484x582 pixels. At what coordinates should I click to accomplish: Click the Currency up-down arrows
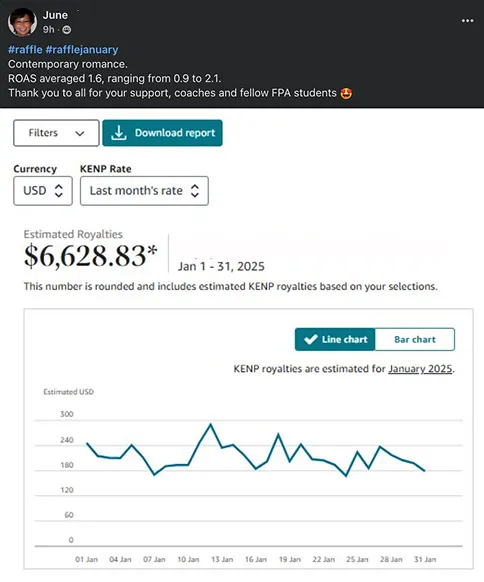click(x=59, y=191)
